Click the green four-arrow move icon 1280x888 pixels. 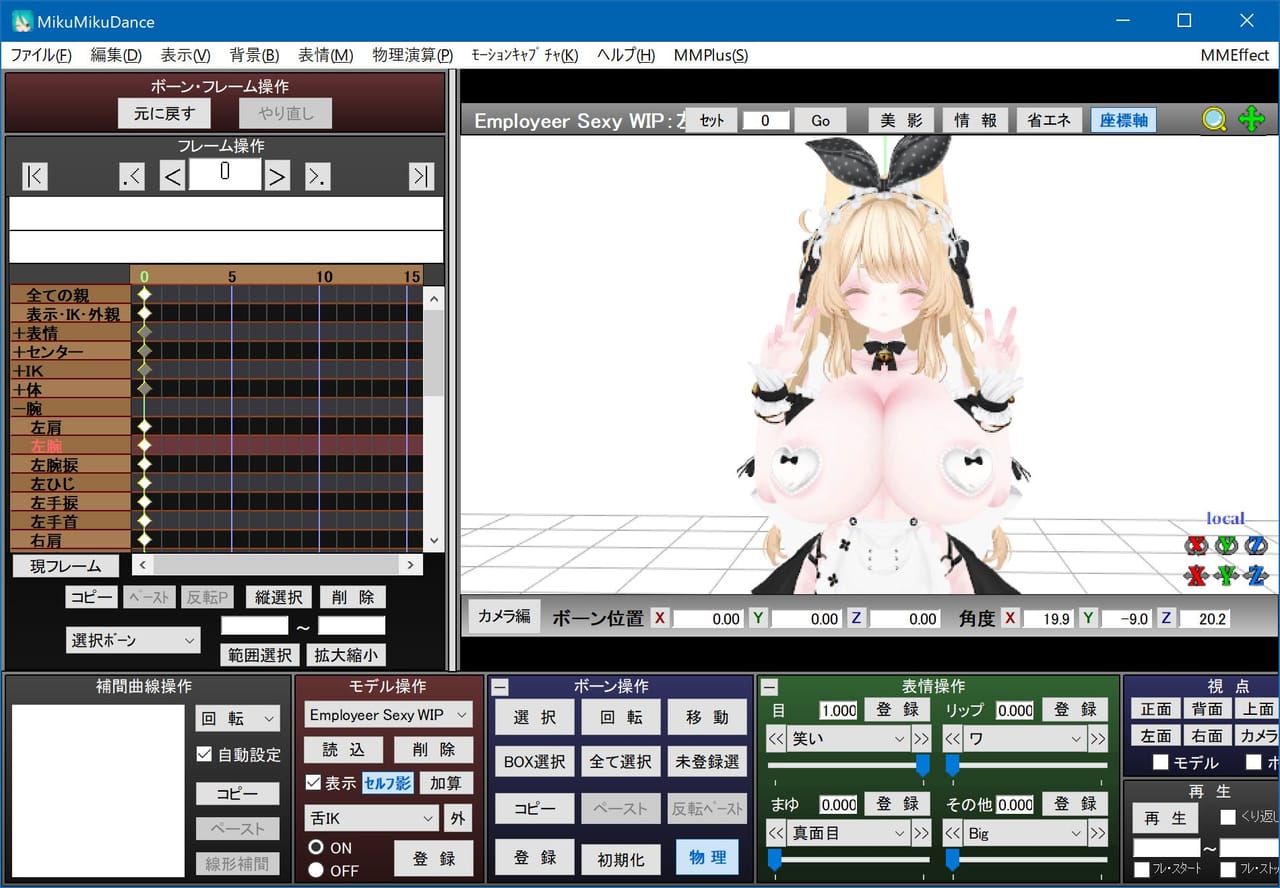point(1251,120)
